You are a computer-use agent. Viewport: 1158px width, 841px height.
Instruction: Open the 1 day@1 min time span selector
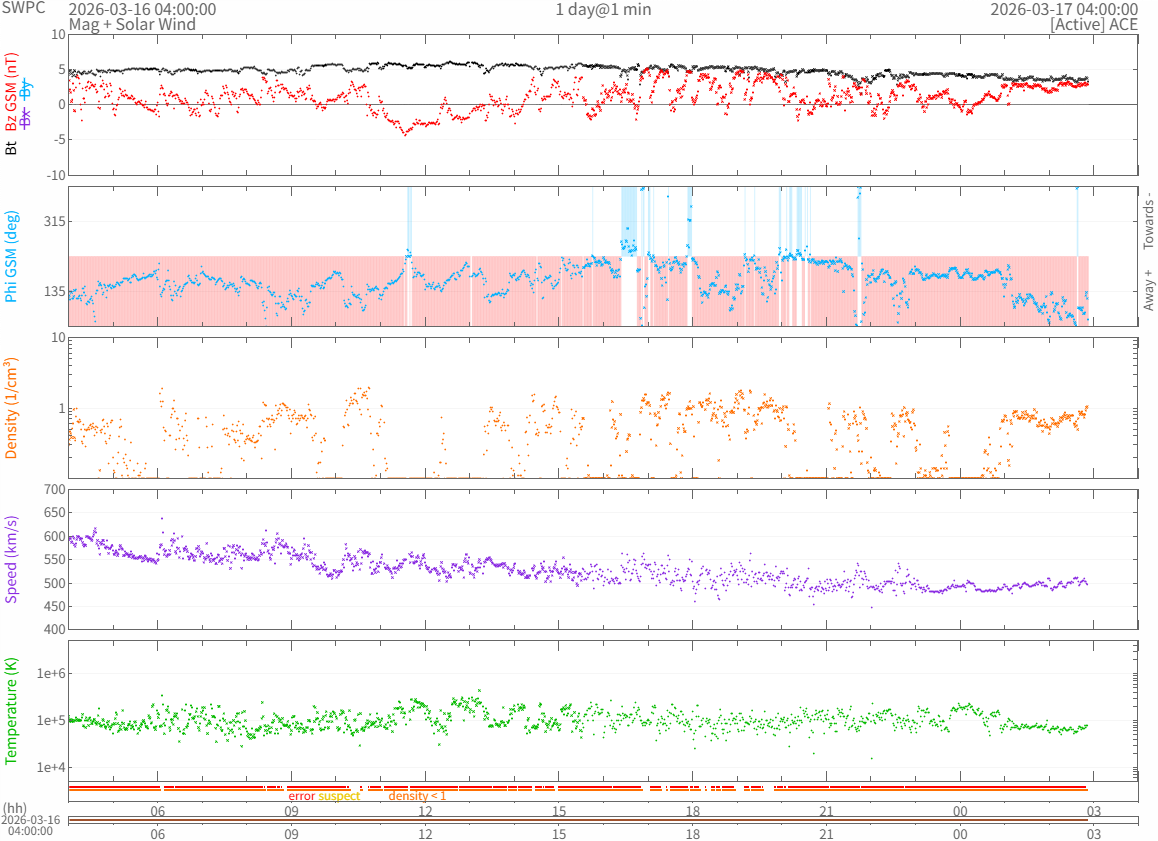pyautogui.click(x=603, y=9)
